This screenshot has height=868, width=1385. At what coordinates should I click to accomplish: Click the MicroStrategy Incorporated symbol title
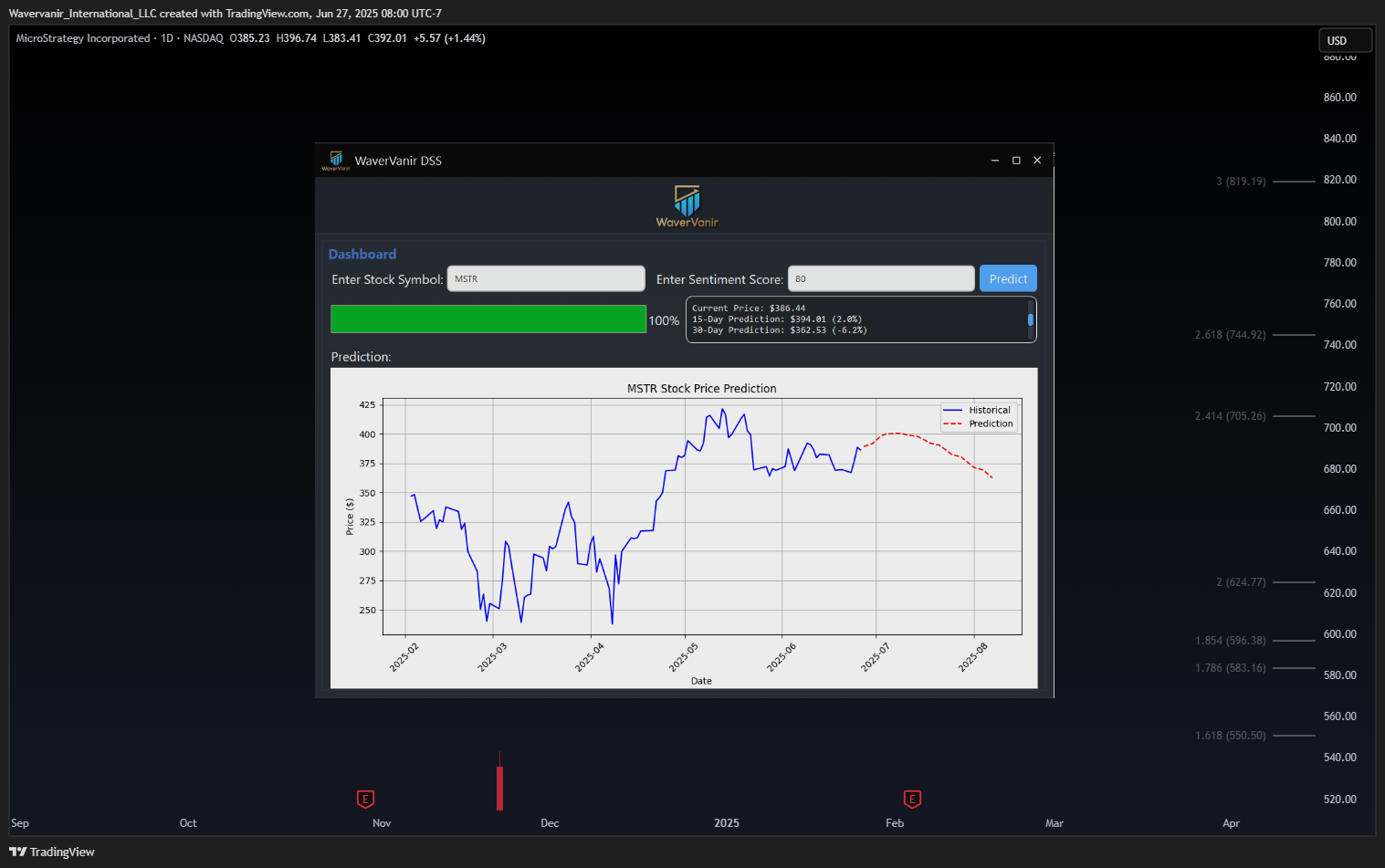click(83, 38)
